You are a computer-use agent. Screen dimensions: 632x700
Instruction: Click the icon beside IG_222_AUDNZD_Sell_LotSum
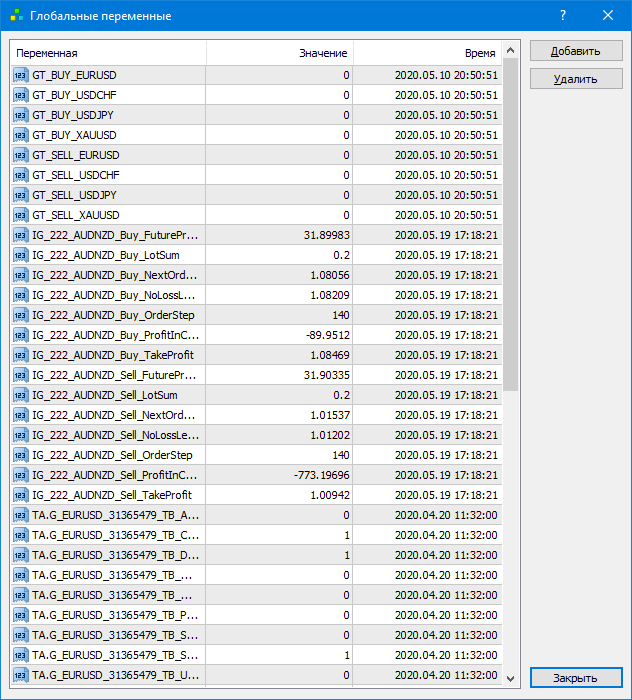(x=21, y=395)
